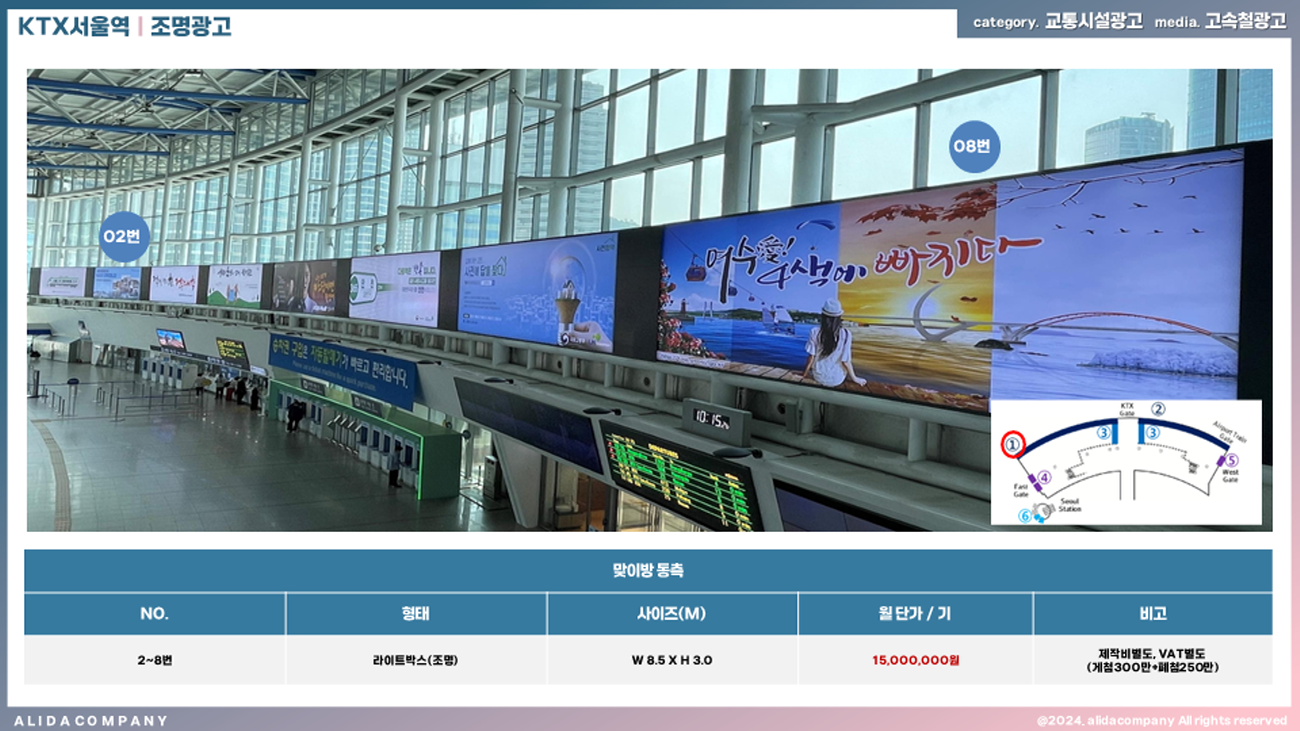The height and width of the screenshot is (731, 1300).
Task: Click the 08번 circular badge
Action: pos(974,147)
